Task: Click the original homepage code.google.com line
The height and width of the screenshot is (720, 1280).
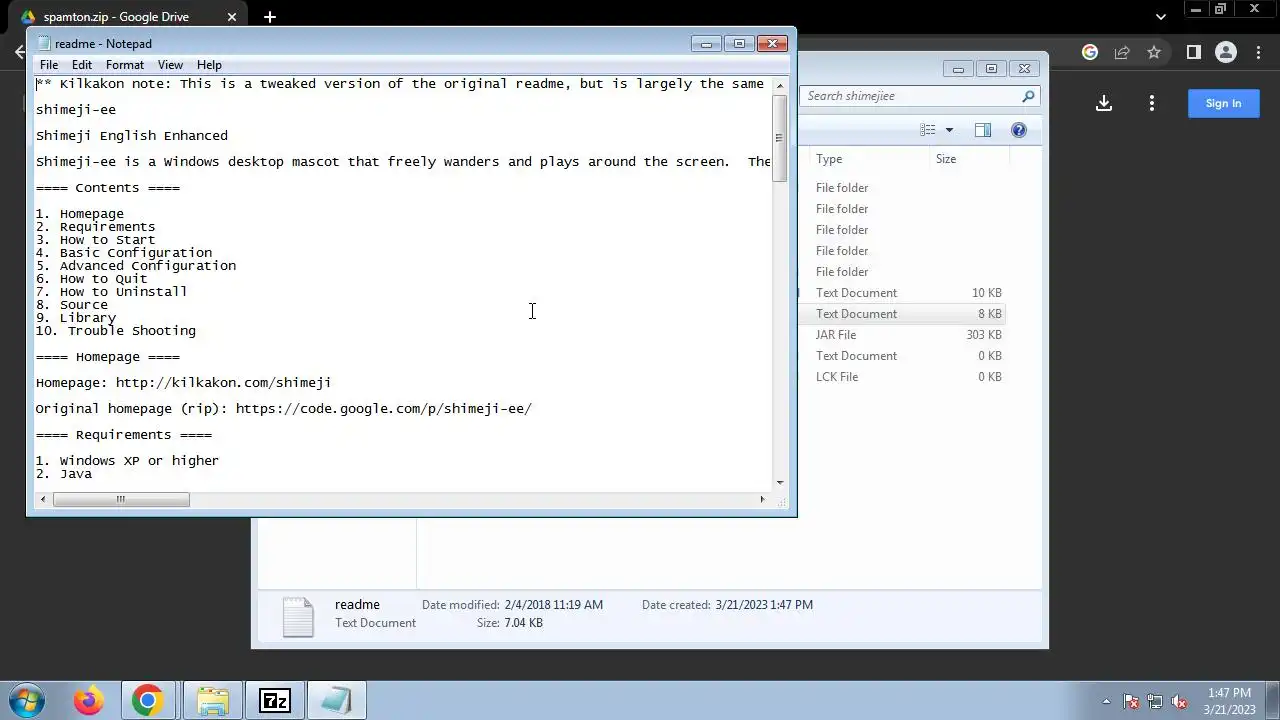Action: tap(284, 409)
